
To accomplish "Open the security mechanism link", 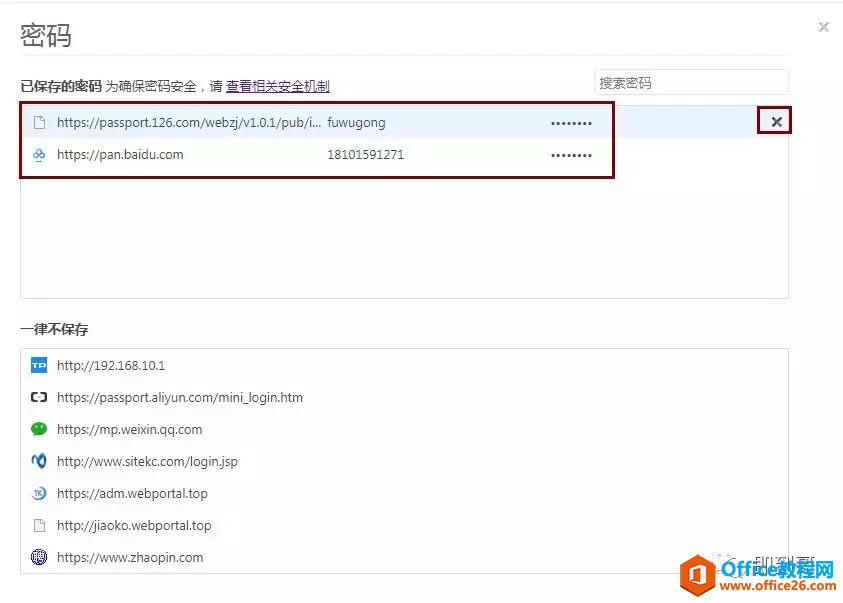I will [277, 86].
